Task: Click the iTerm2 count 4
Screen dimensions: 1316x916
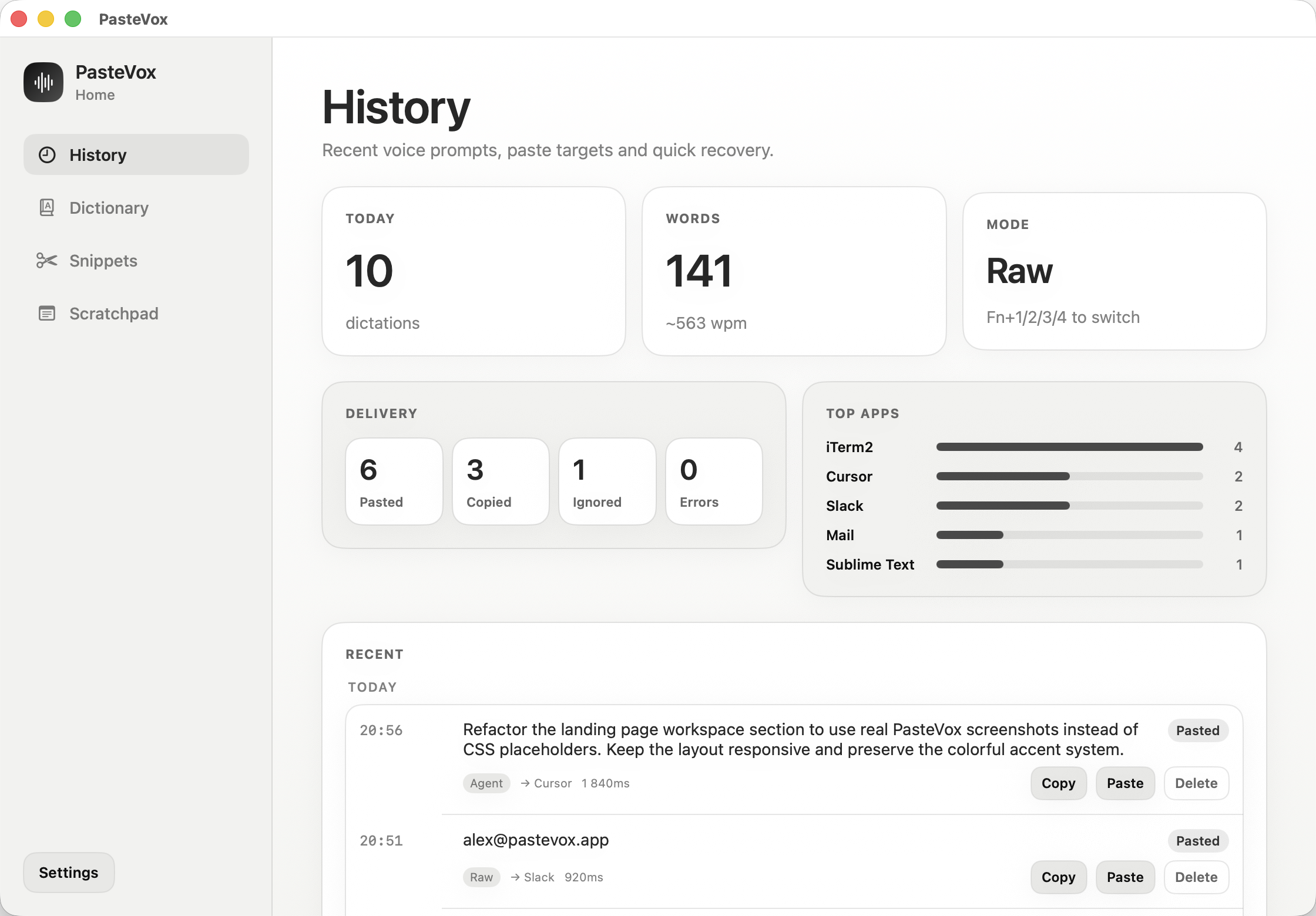Action: click(x=1238, y=447)
